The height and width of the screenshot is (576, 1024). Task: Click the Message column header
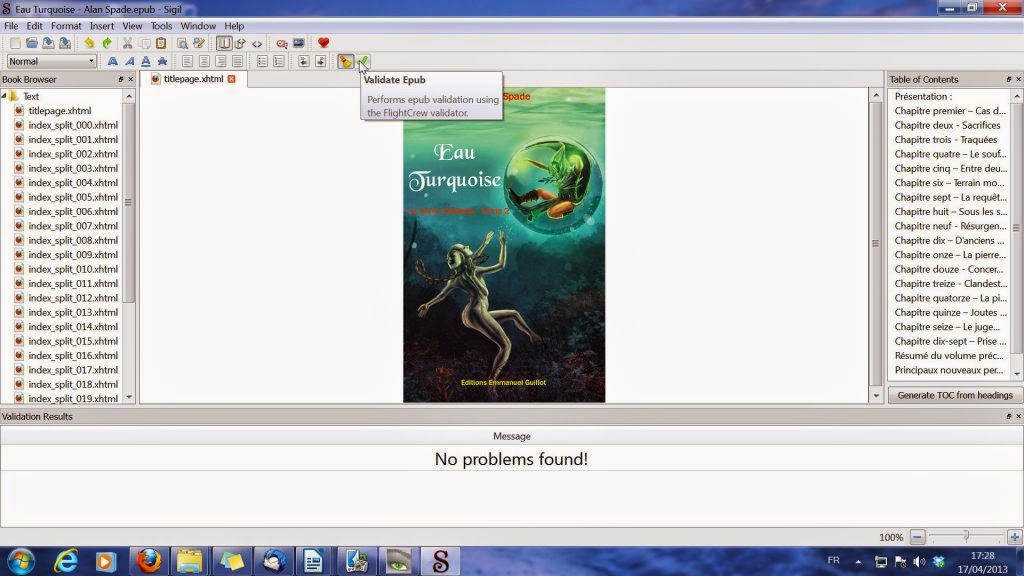tap(511, 436)
